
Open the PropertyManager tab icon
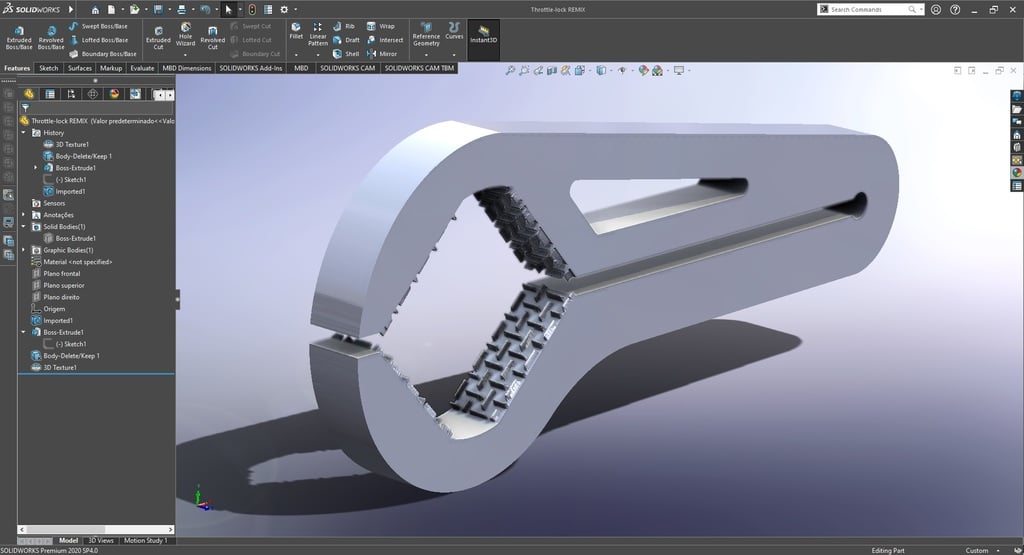click(50, 94)
